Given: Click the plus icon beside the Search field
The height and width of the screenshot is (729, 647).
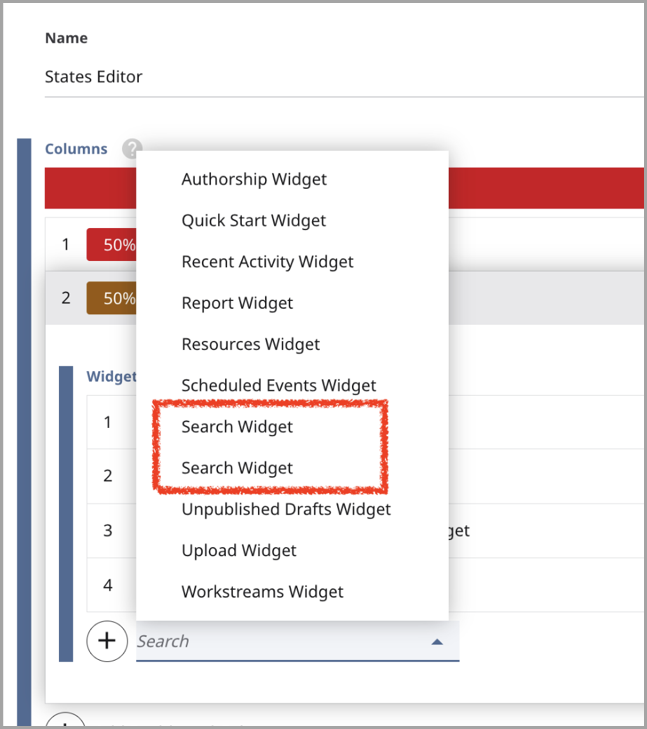Looking at the screenshot, I should pos(107,641).
